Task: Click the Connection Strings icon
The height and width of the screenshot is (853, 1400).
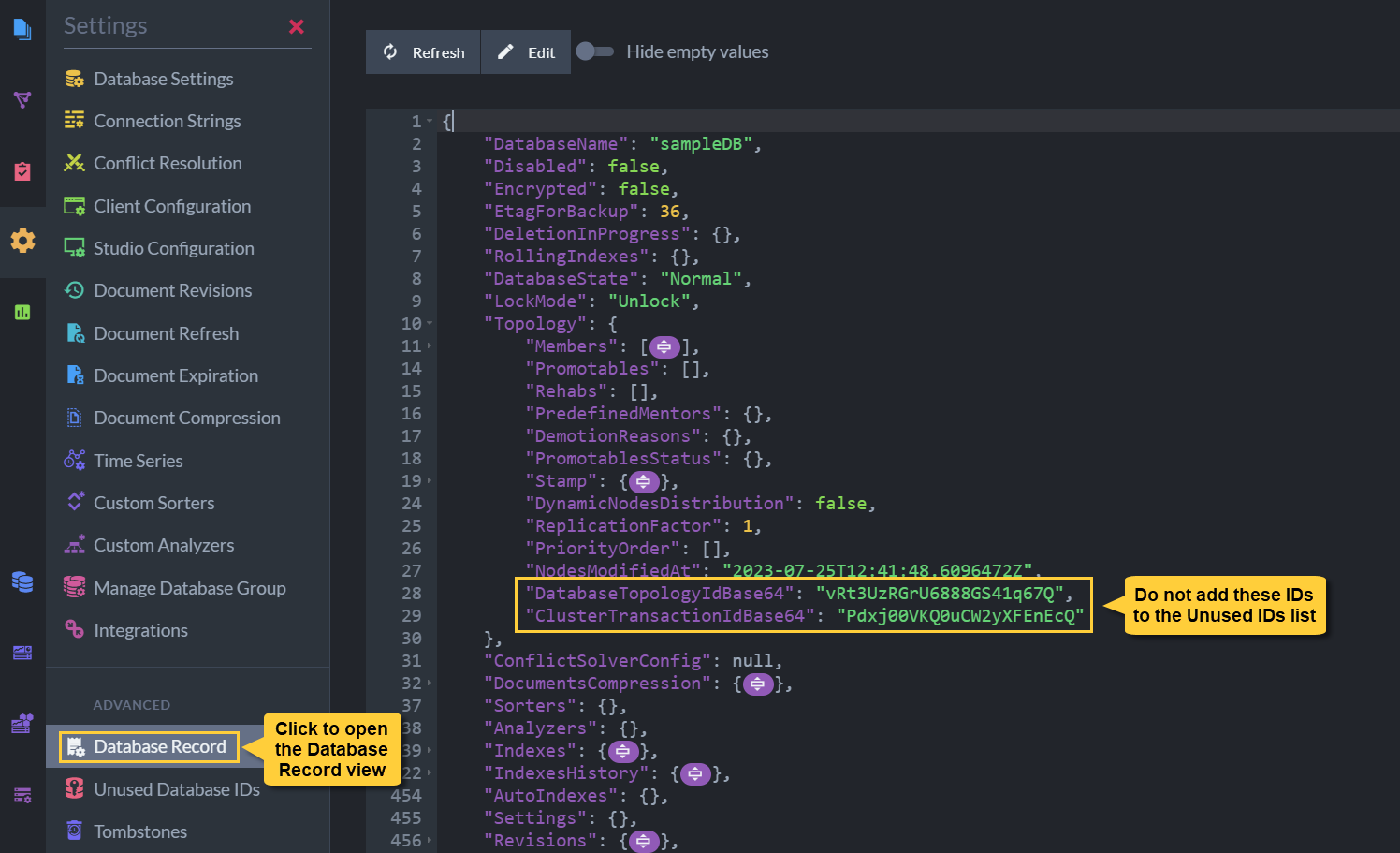Action: coord(75,121)
